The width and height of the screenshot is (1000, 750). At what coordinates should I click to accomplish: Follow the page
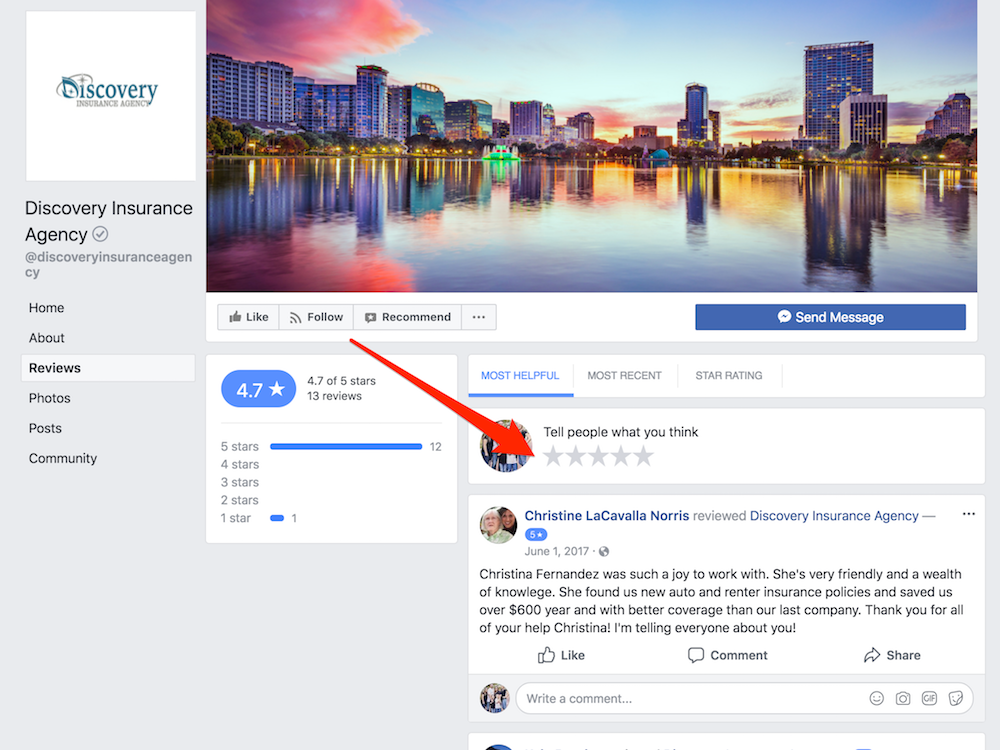pyautogui.click(x=316, y=317)
